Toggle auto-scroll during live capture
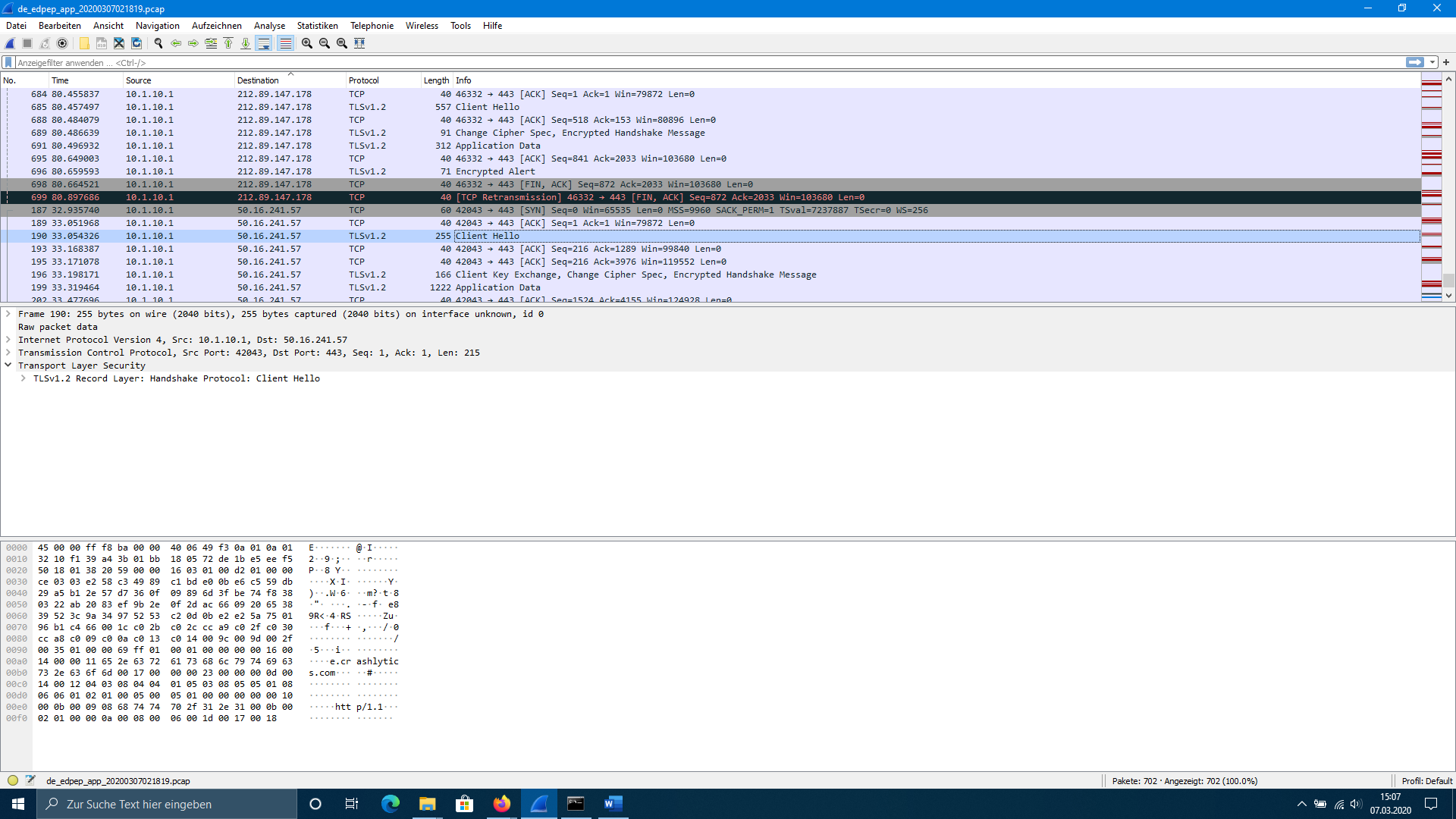The image size is (1456, 819). click(263, 43)
